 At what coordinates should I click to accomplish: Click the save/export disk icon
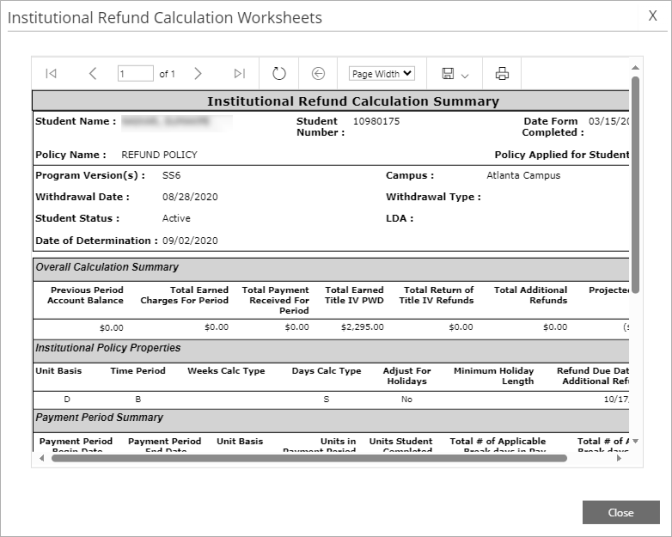coord(448,74)
